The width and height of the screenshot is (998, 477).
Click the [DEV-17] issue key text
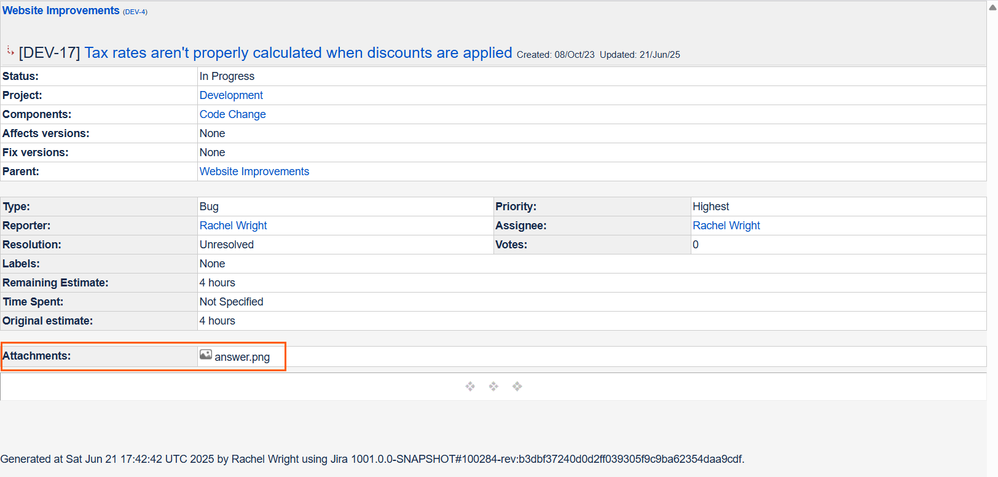50,53
